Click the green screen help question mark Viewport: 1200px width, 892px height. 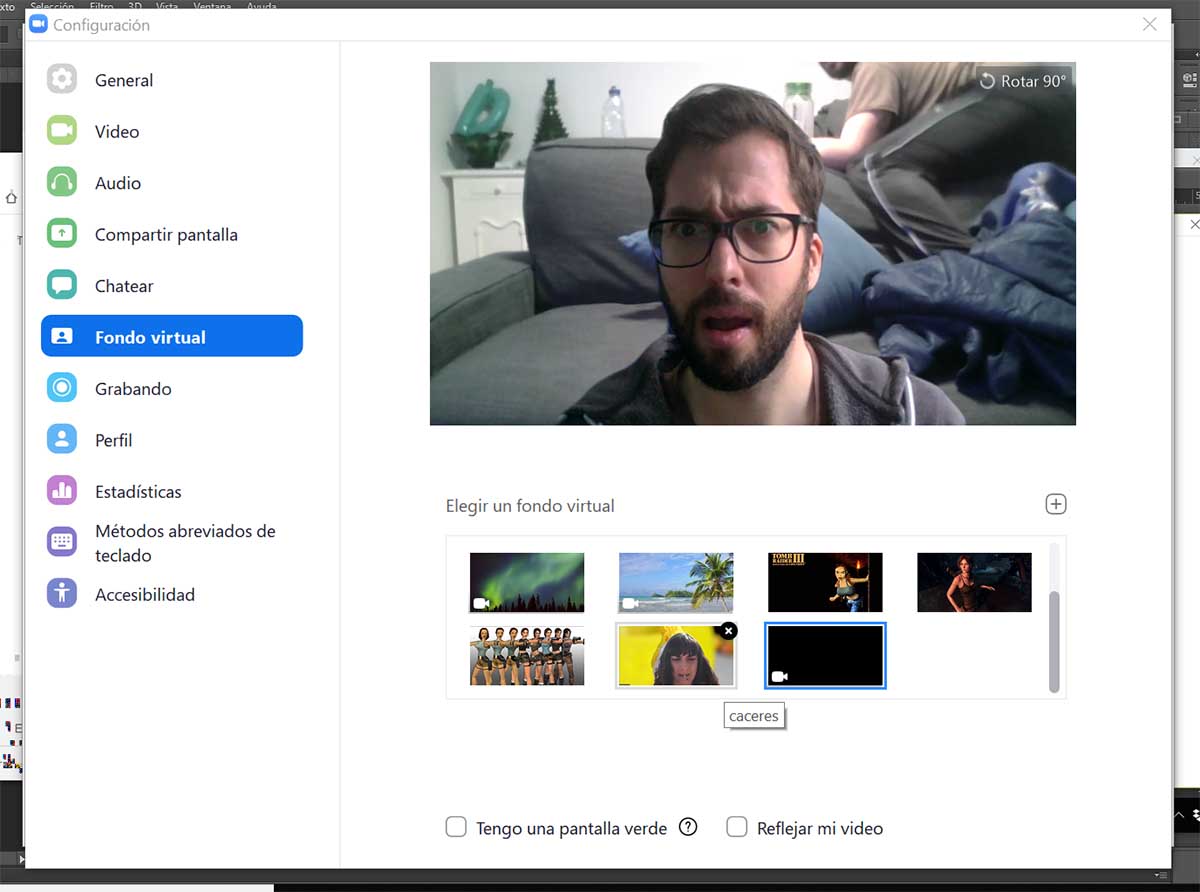[x=688, y=827]
